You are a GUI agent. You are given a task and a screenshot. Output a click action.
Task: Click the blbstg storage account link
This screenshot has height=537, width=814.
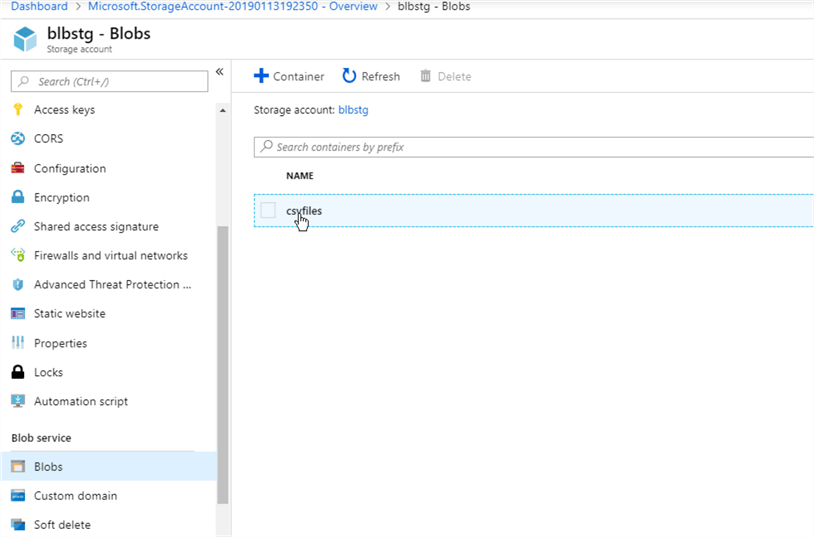[354, 110]
